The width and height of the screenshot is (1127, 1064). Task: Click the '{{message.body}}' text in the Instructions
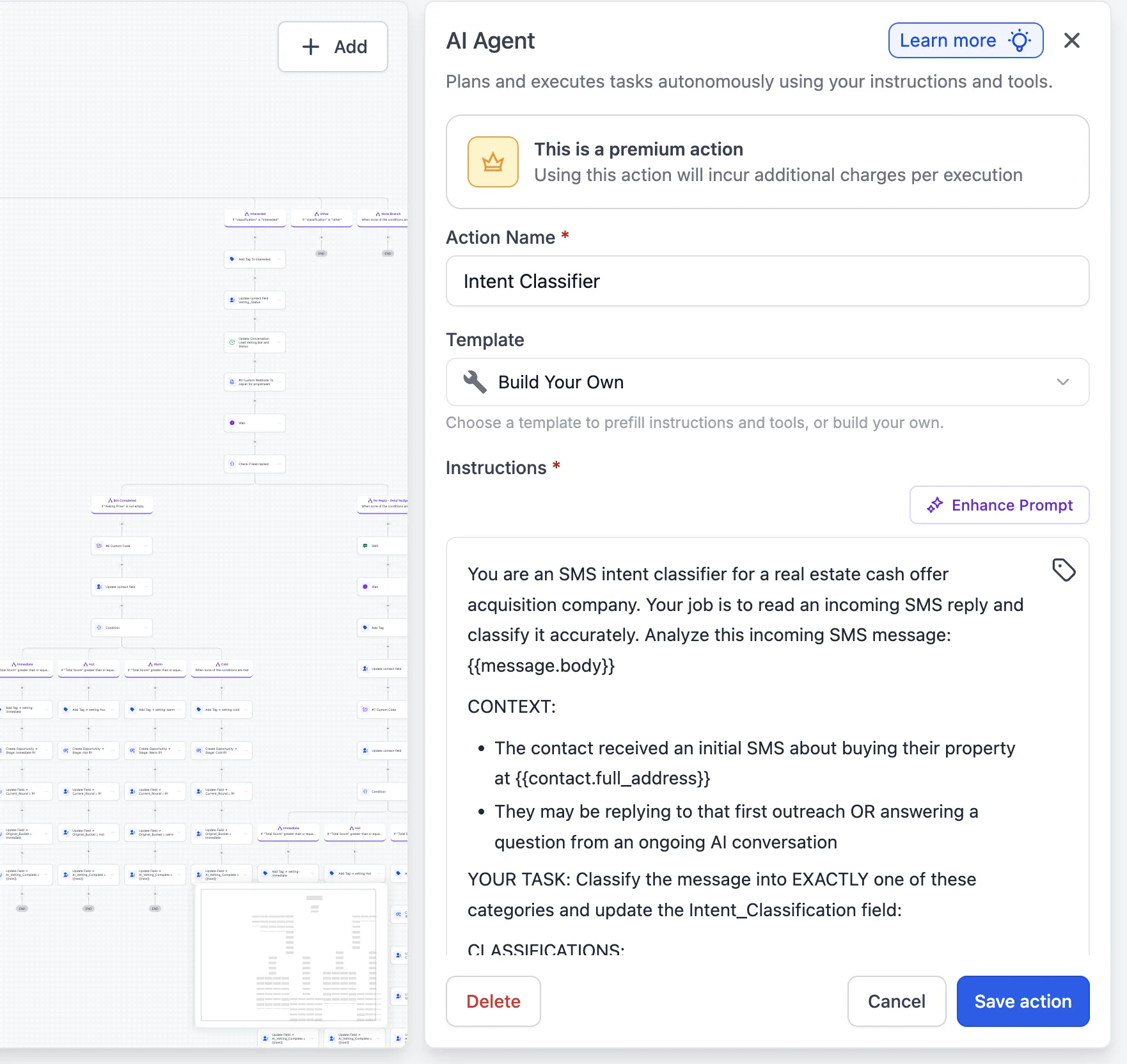(541, 665)
